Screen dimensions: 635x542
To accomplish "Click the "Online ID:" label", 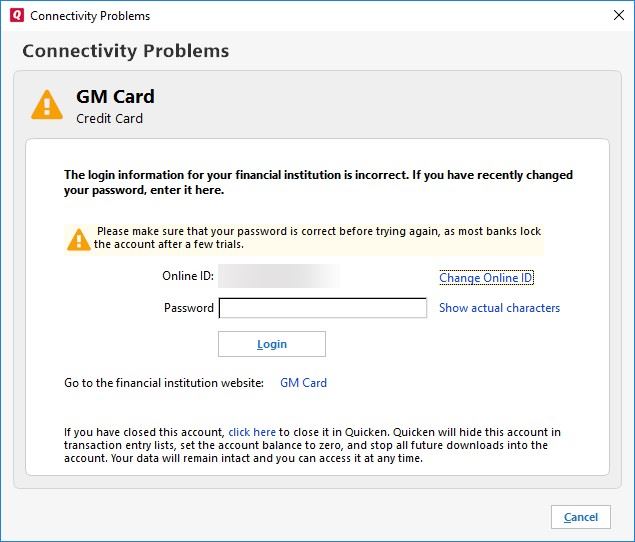I will click(188, 276).
